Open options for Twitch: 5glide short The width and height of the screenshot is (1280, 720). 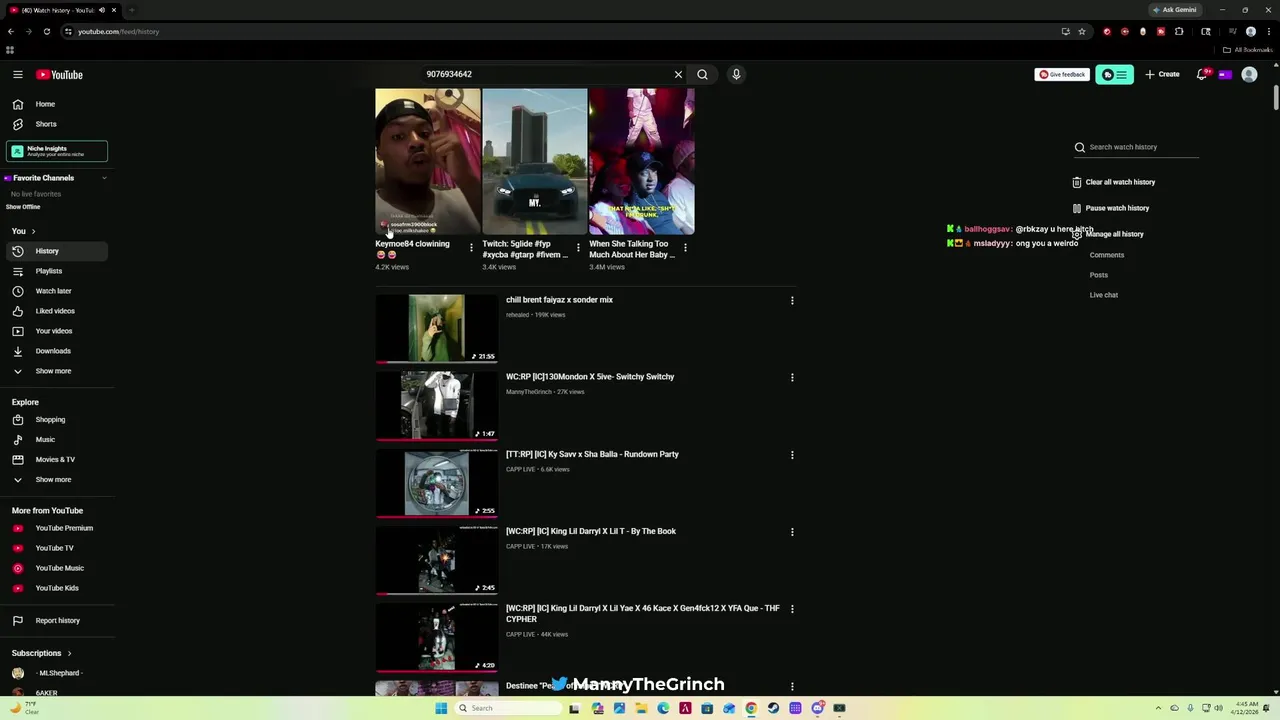click(x=578, y=248)
